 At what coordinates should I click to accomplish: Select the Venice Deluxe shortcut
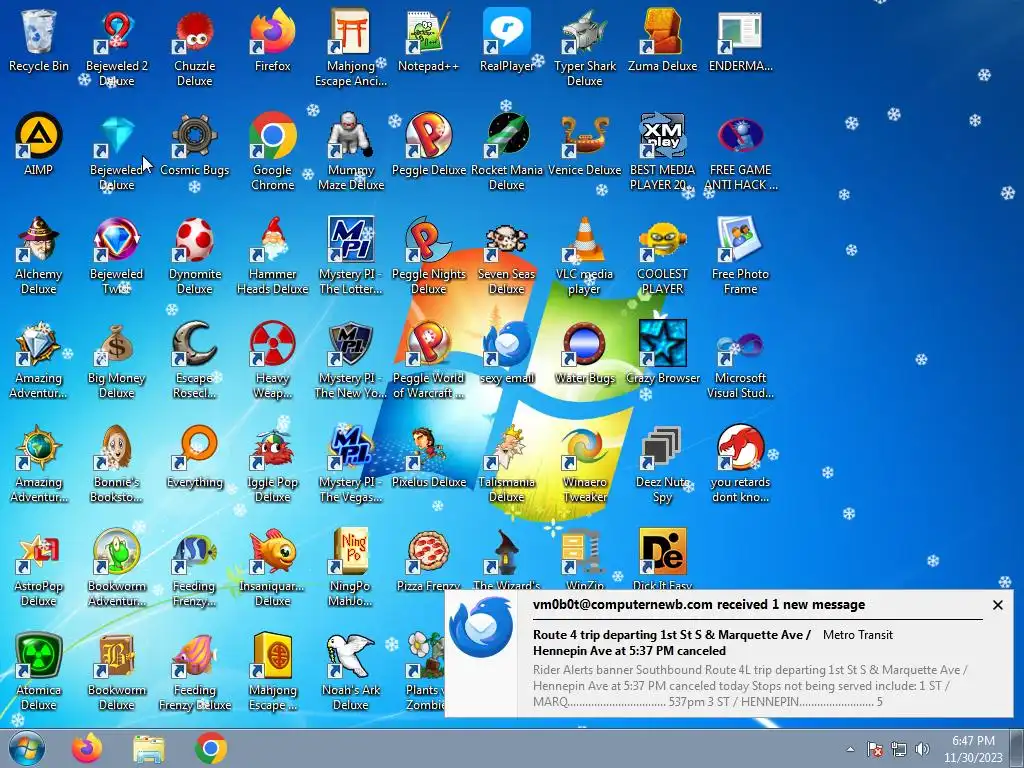[584, 145]
